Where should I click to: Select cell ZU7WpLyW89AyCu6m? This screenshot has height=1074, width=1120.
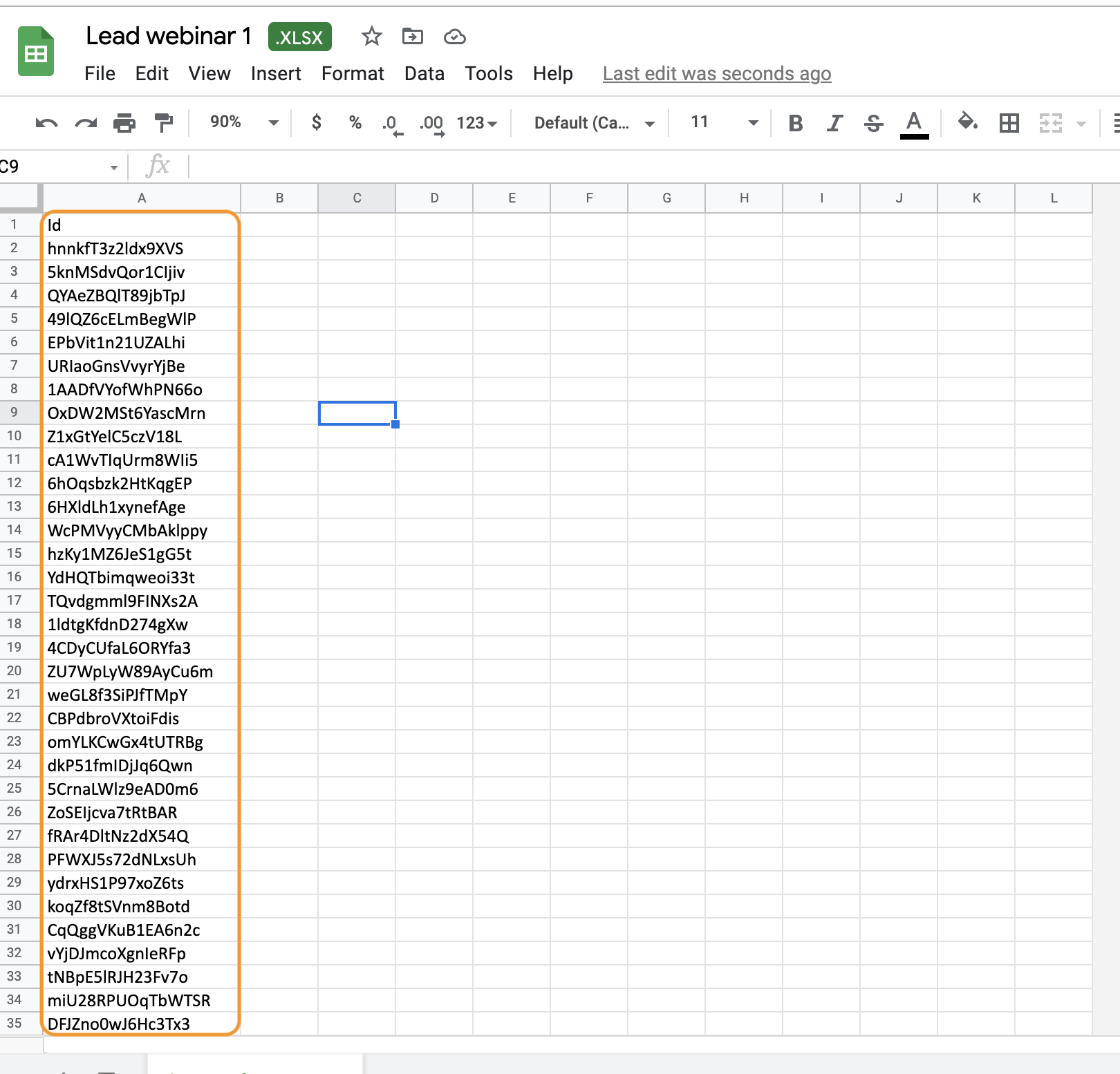(142, 671)
